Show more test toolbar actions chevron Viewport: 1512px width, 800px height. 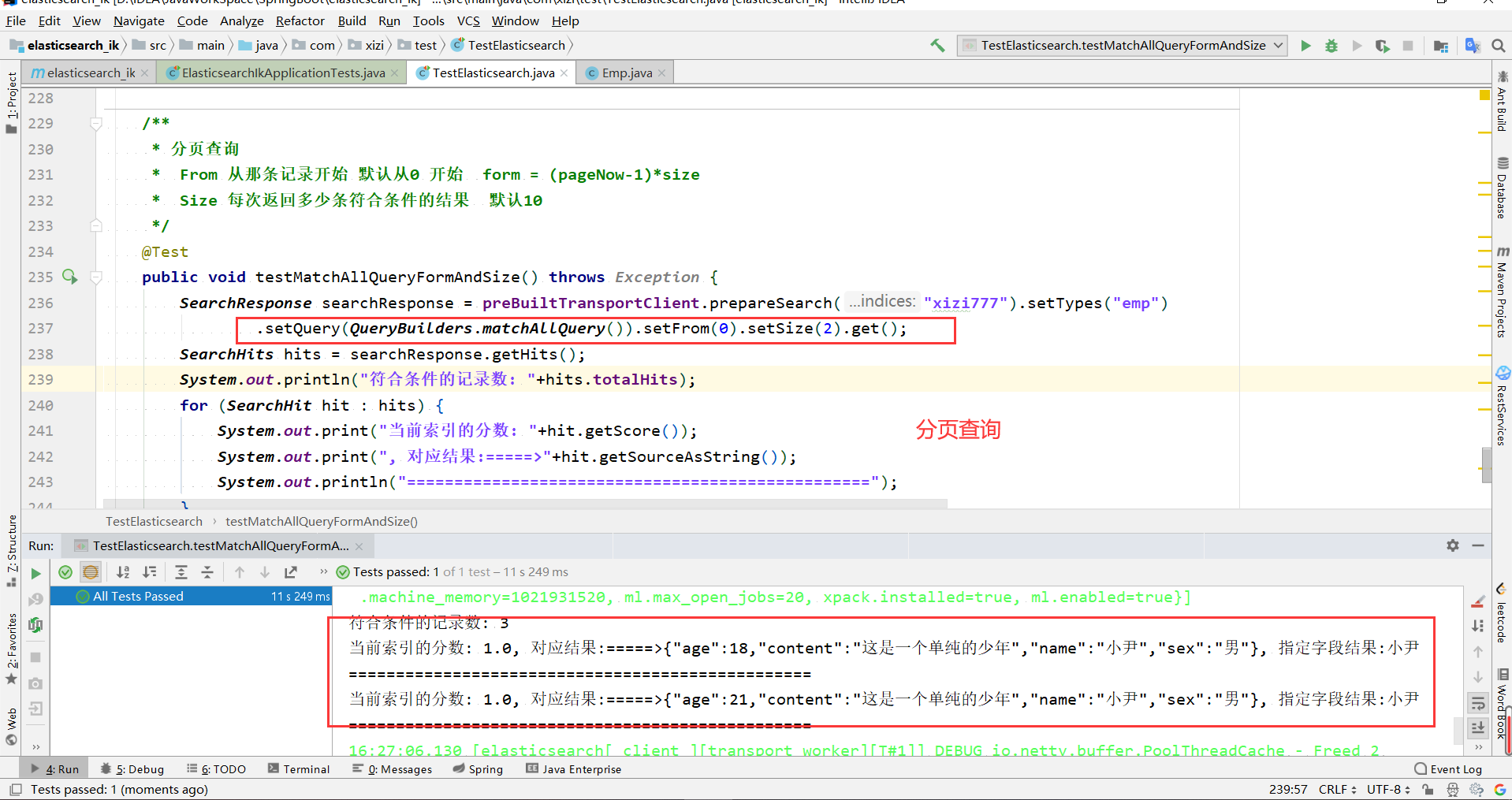[x=323, y=572]
